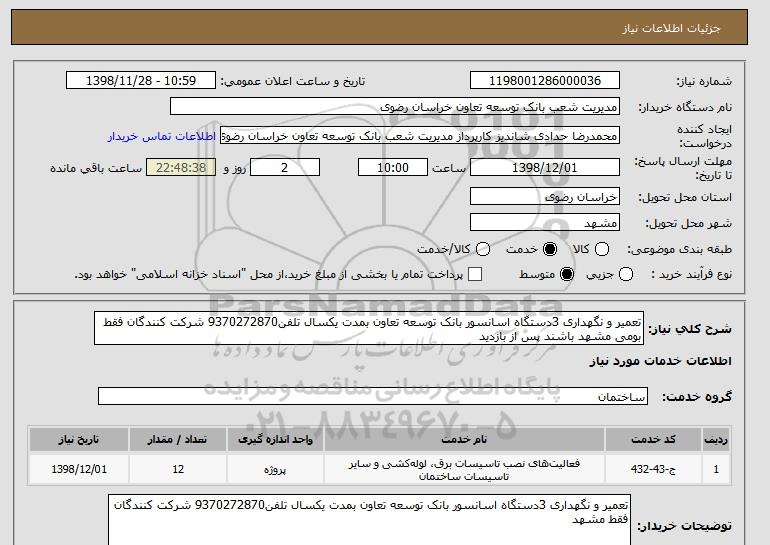This screenshot has width=770, height=545.
Task: Toggle the Islamic treasury payment checkbox
Action: coord(475,274)
